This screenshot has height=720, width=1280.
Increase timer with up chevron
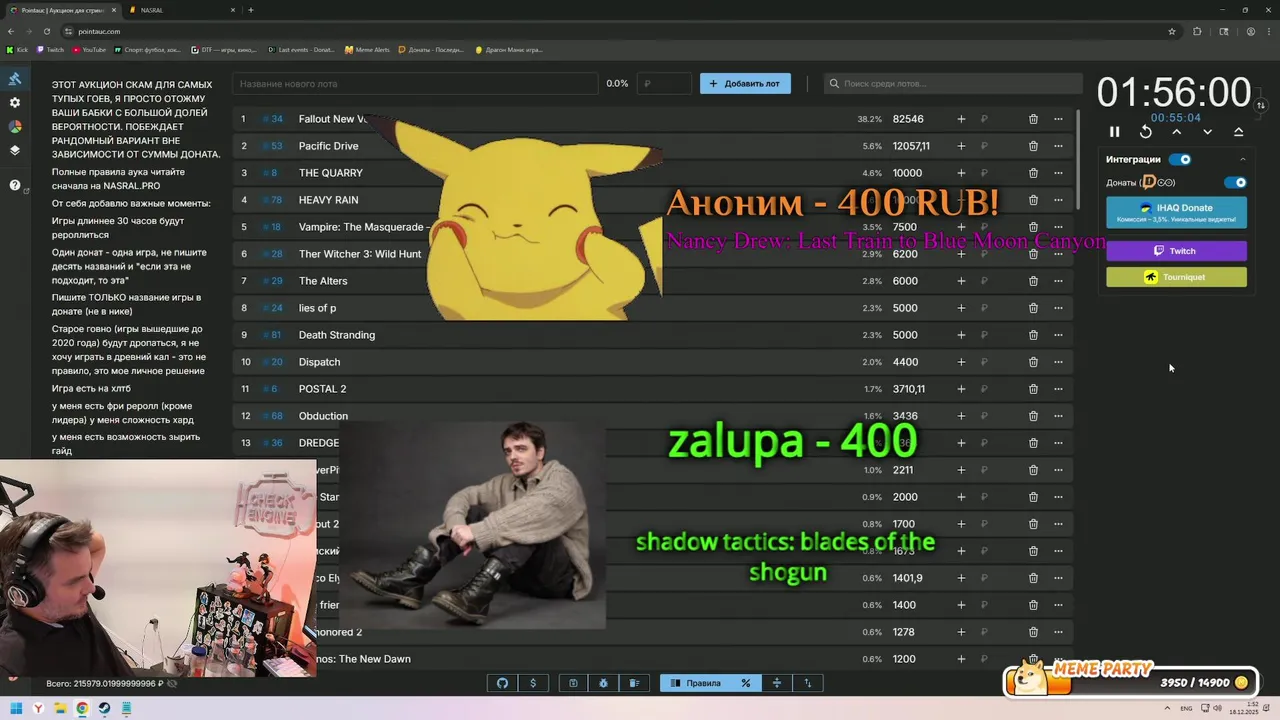1177,132
